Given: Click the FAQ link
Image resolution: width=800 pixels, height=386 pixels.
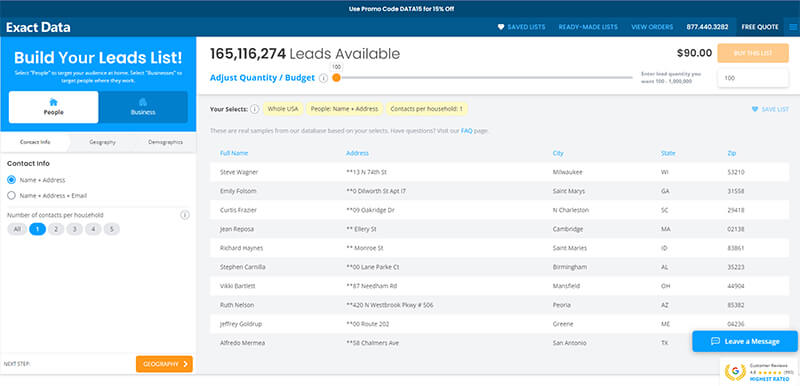Looking at the screenshot, I should point(466,131).
